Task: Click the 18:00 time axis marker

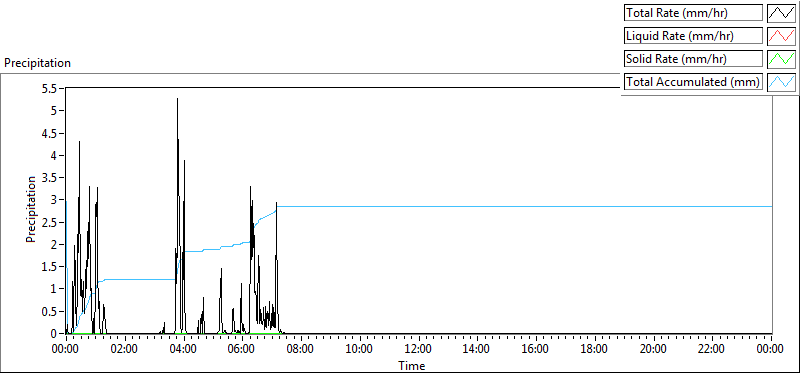Action: [594, 350]
